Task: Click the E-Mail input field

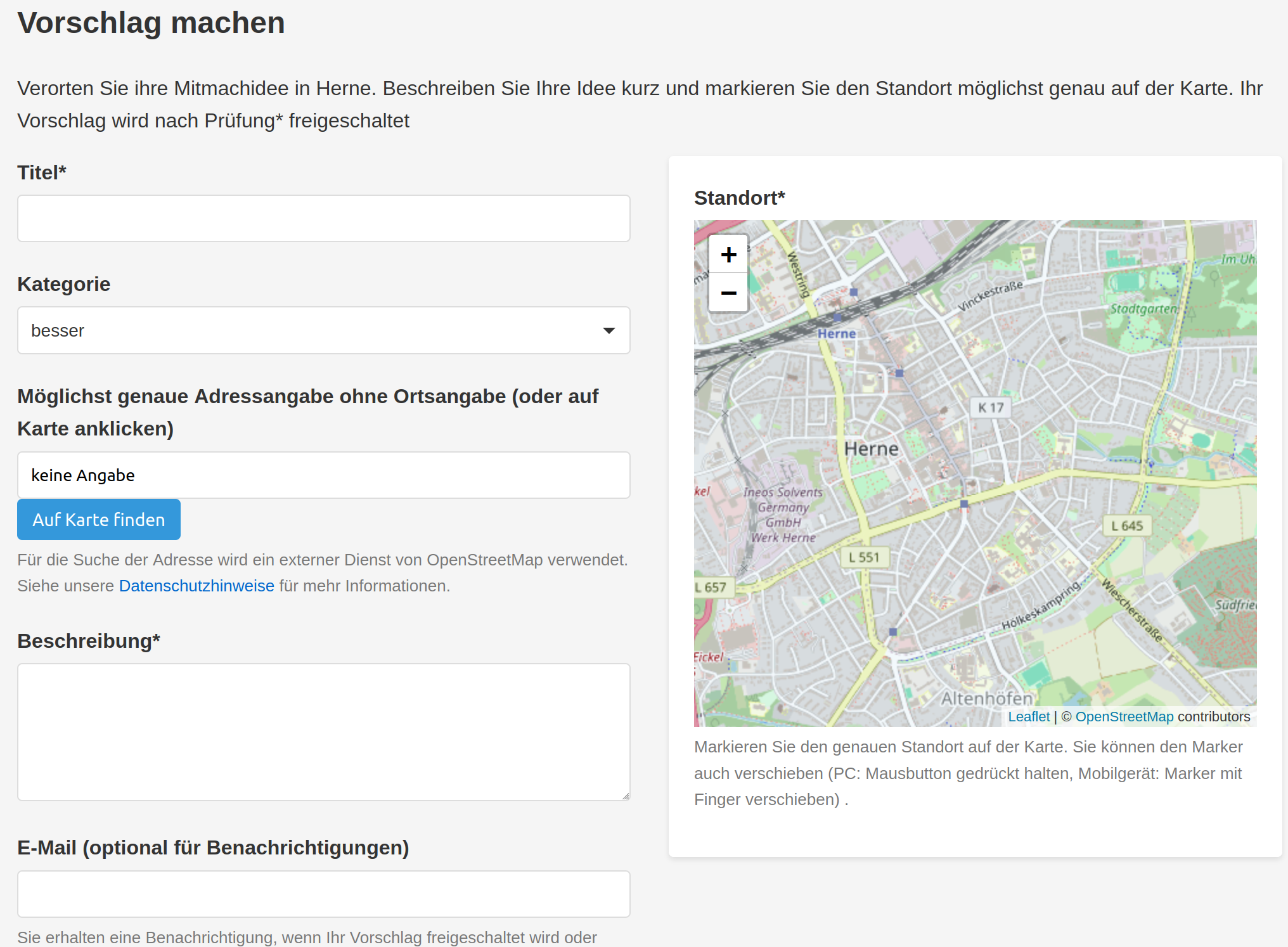Action: pyautogui.click(x=323, y=894)
